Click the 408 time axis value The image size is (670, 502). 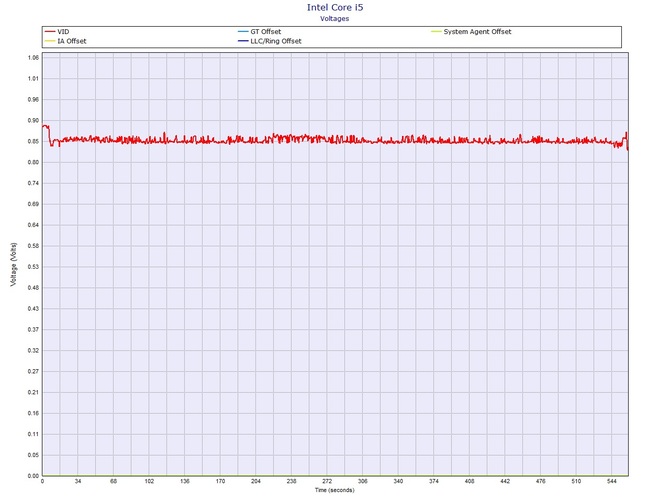(x=469, y=481)
